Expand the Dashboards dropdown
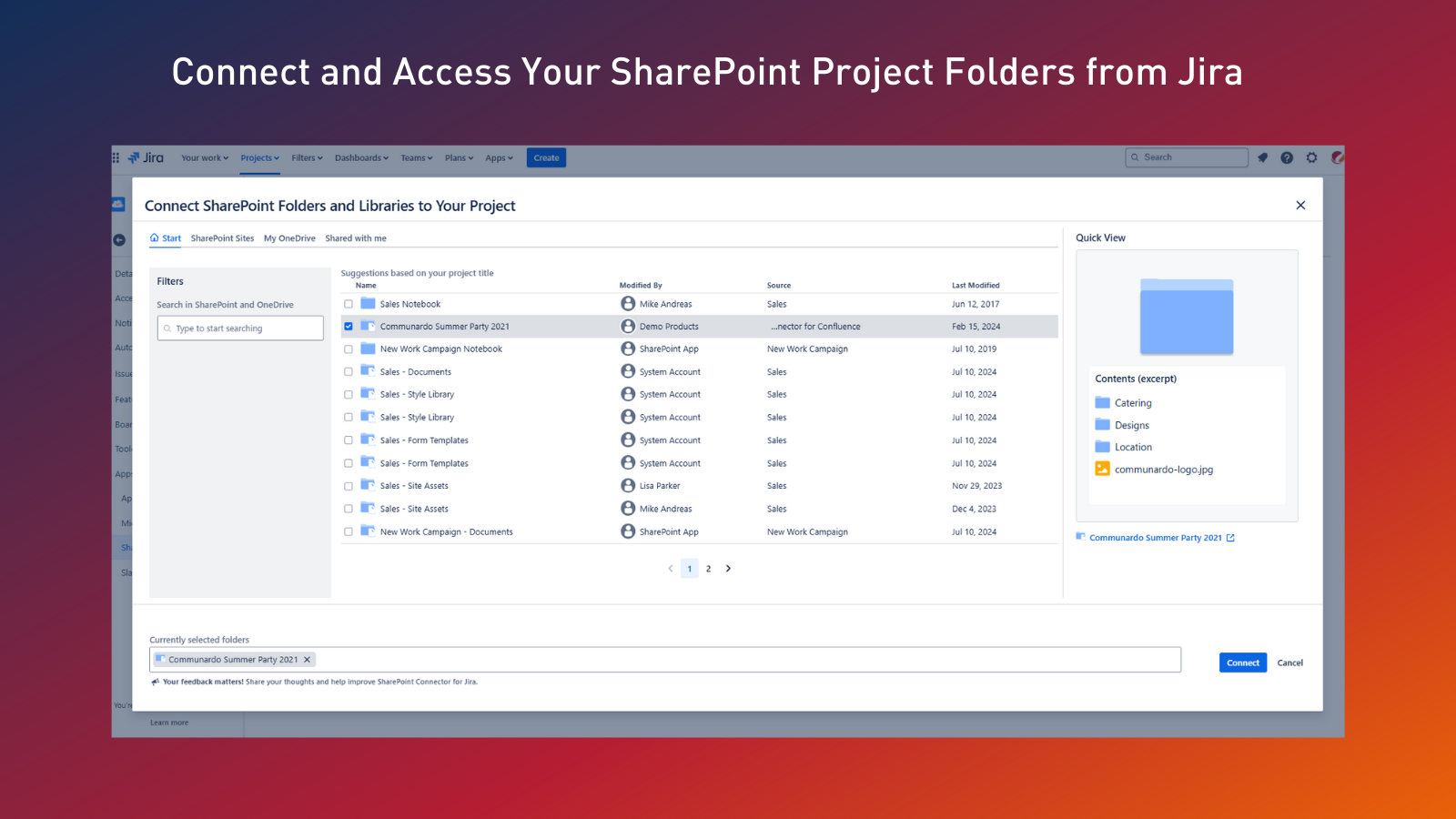This screenshot has height=819, width=1456. click(361, 157)
